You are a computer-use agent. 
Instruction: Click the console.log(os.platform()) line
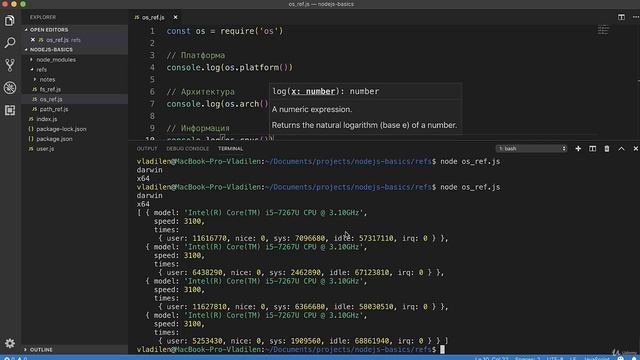point(229,67)
